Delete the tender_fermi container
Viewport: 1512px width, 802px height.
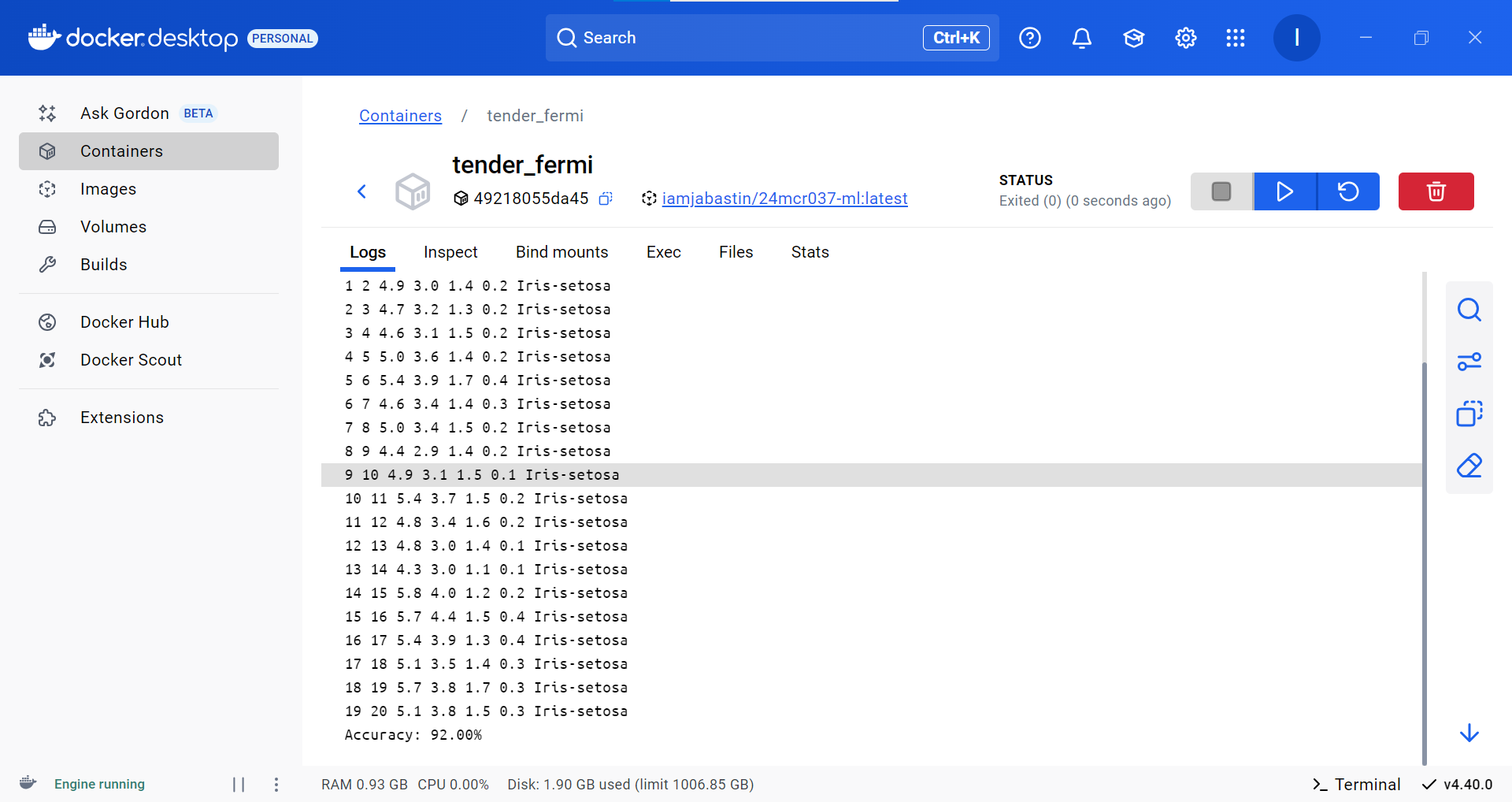[1436, 191]
